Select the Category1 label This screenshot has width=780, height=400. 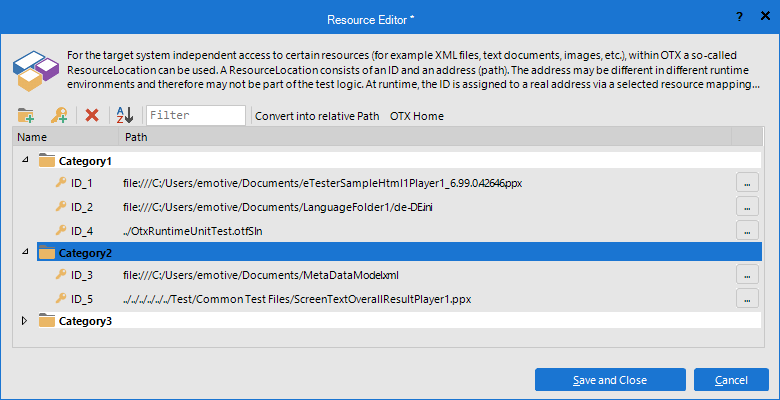pyautogui.click(x=85, y=161)
